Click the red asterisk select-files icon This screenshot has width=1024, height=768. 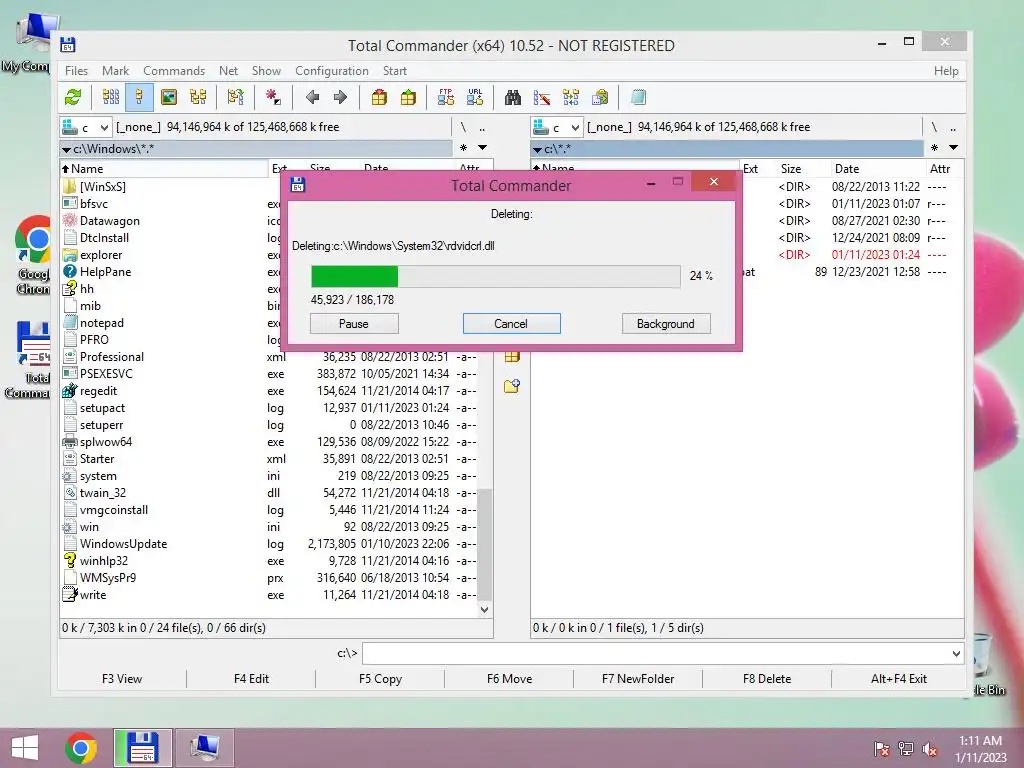tap(273, 97)
